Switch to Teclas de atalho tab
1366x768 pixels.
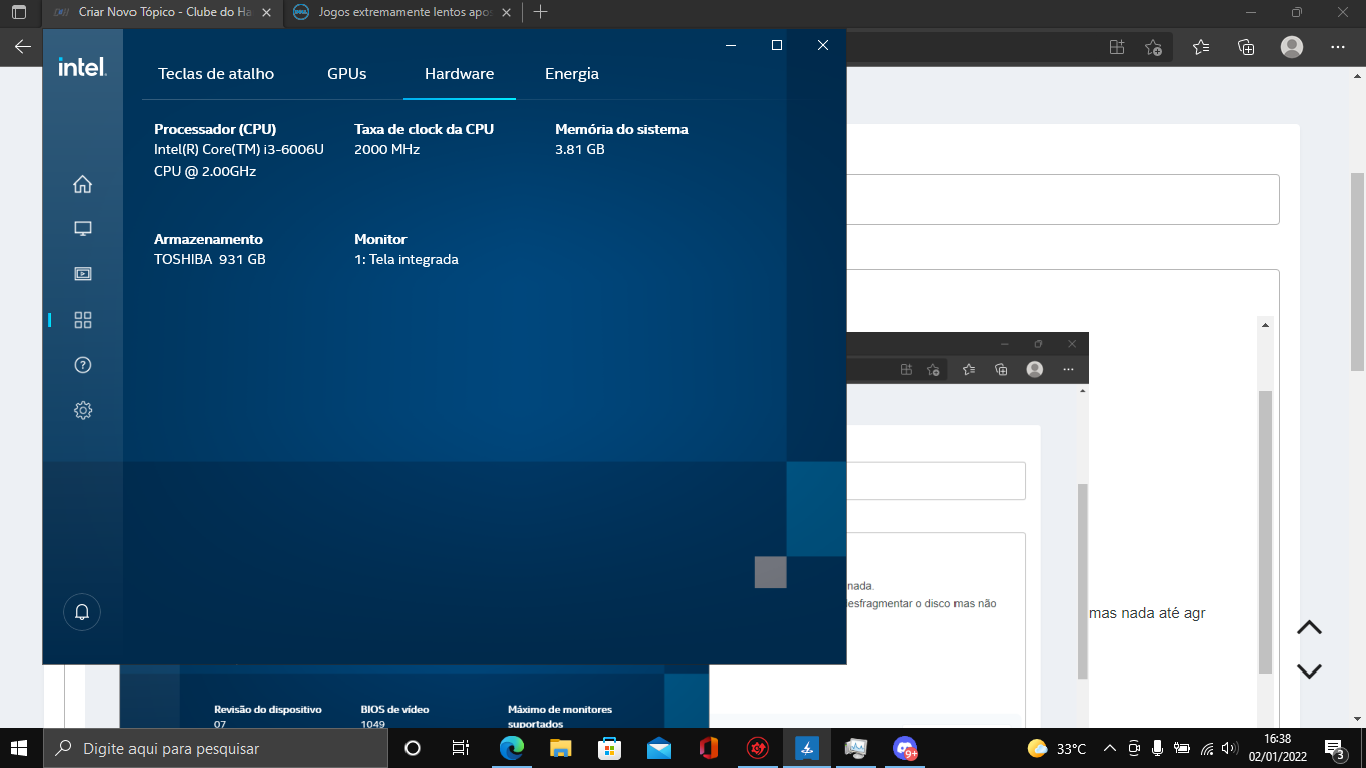click(216, 74)
